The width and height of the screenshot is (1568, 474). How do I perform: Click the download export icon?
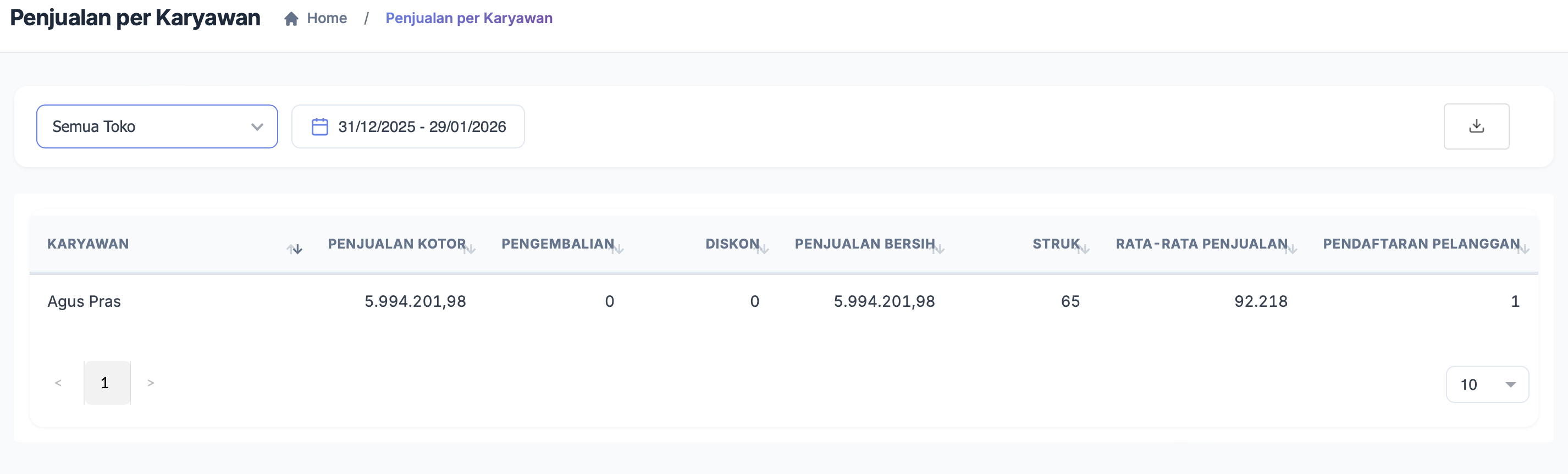[x=1476, y=126]
